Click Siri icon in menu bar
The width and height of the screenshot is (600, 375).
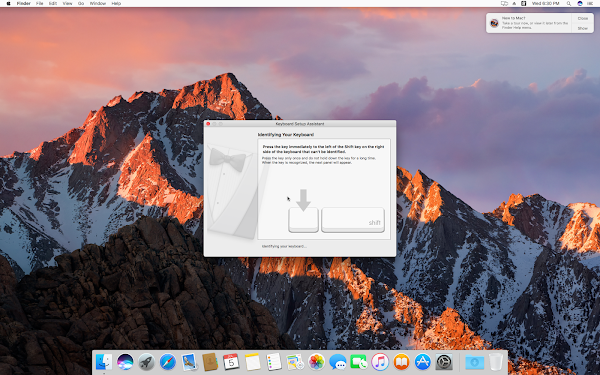tap(580, 3)
